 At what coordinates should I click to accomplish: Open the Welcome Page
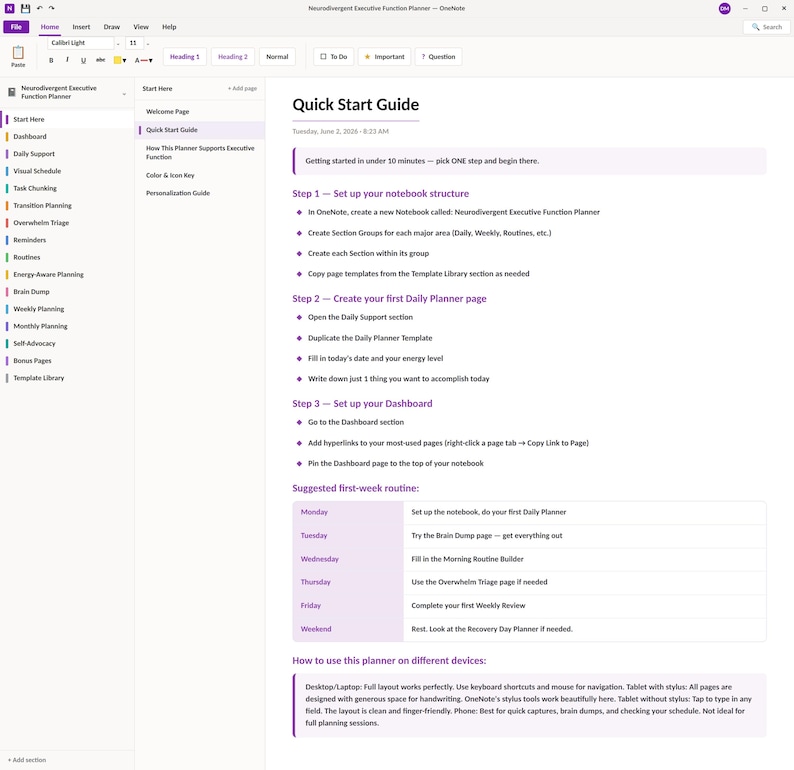point(200,111)
